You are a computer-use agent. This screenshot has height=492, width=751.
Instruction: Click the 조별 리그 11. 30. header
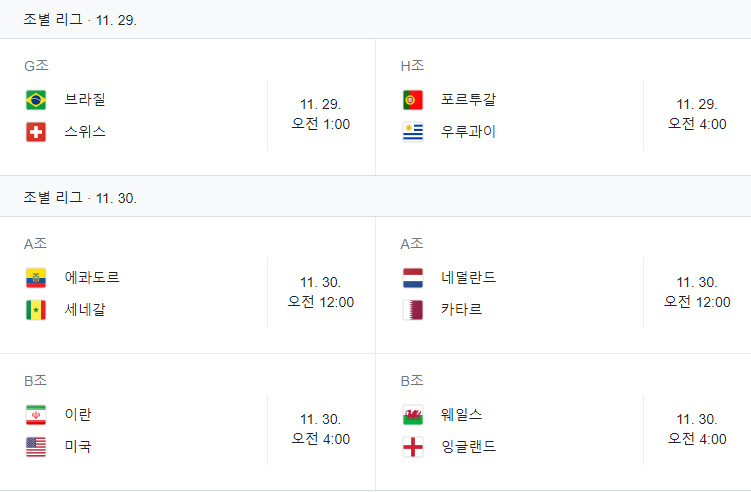(x=80, y=198)
